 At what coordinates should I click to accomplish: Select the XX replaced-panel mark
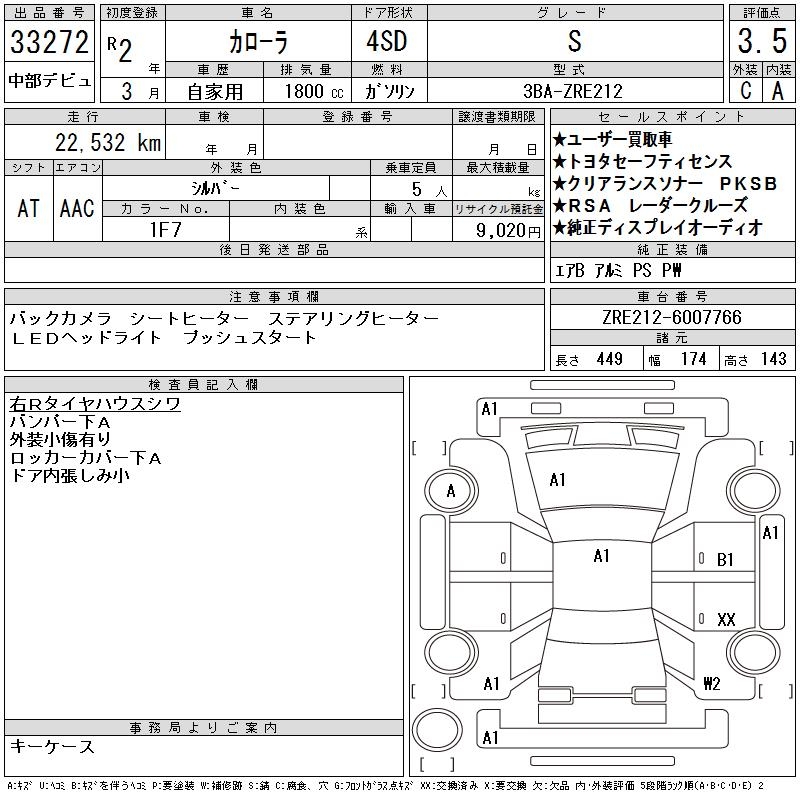[727, 620]
